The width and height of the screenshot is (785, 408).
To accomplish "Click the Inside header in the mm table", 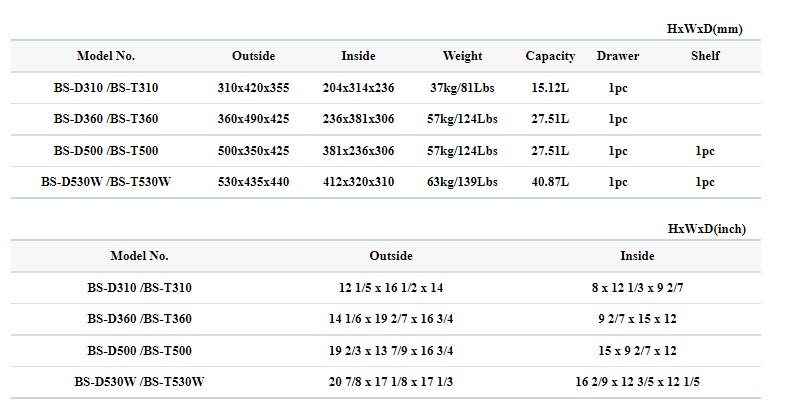I will coord(358,56).
